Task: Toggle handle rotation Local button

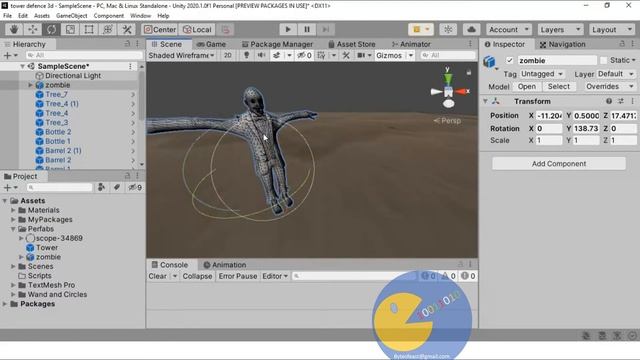Action: (x=197, y=29)
